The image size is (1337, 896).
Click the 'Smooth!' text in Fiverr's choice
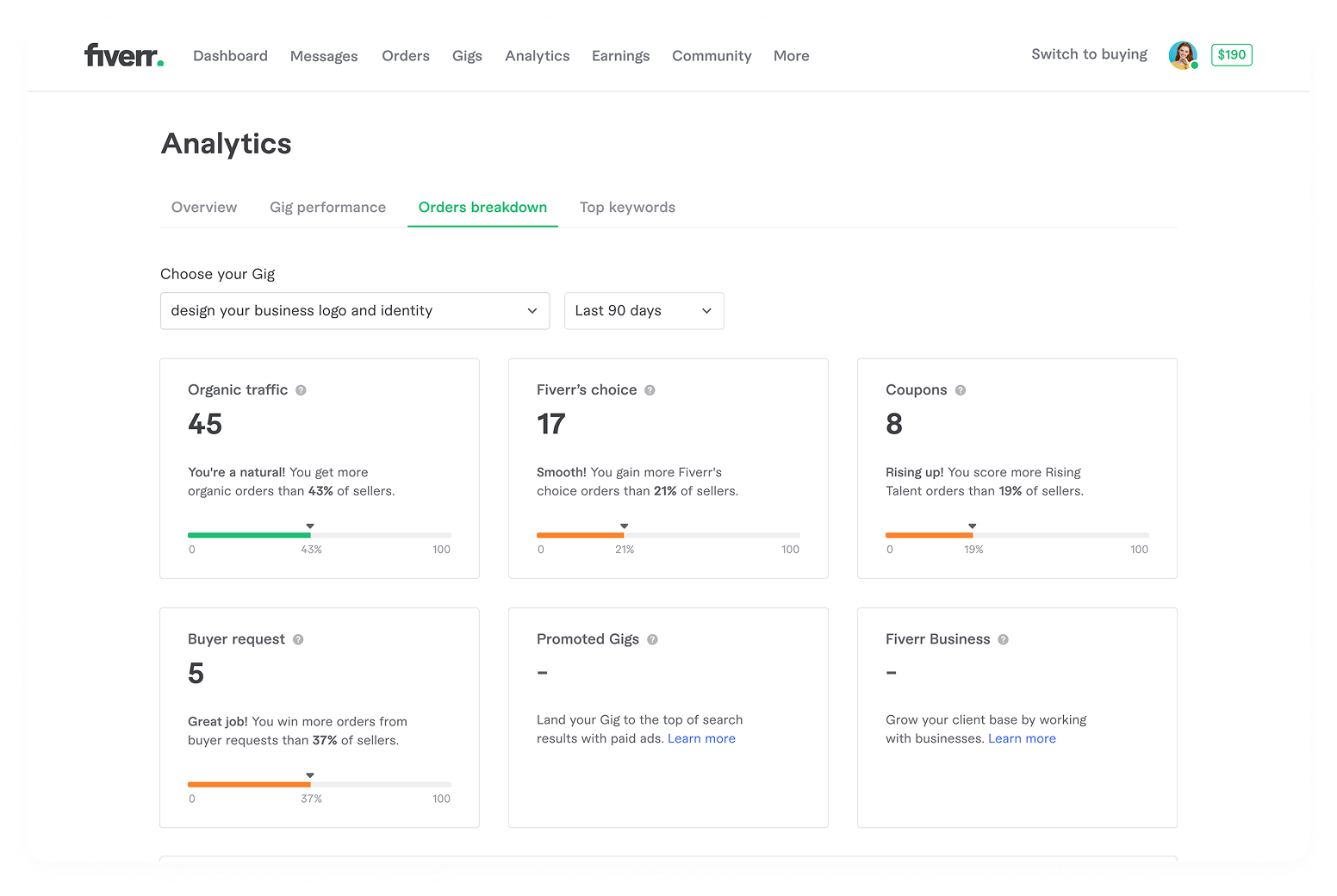[x=562, y=472]
